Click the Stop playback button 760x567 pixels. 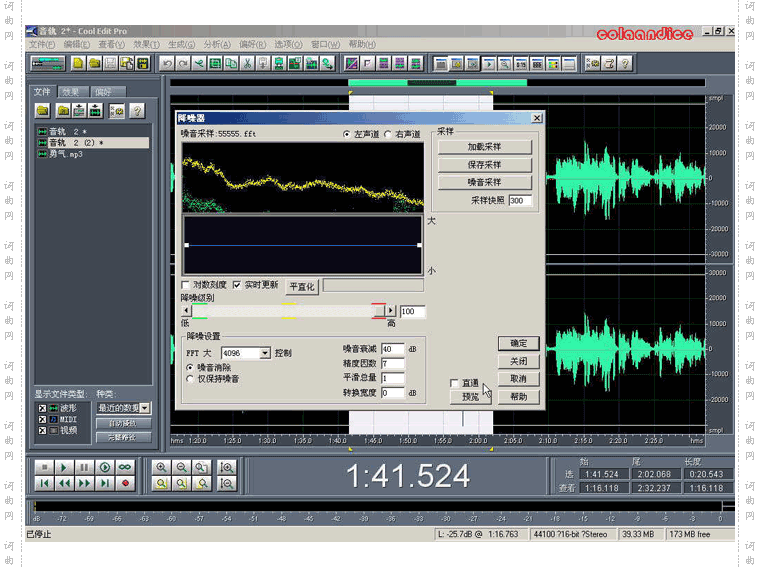point(44,467)
